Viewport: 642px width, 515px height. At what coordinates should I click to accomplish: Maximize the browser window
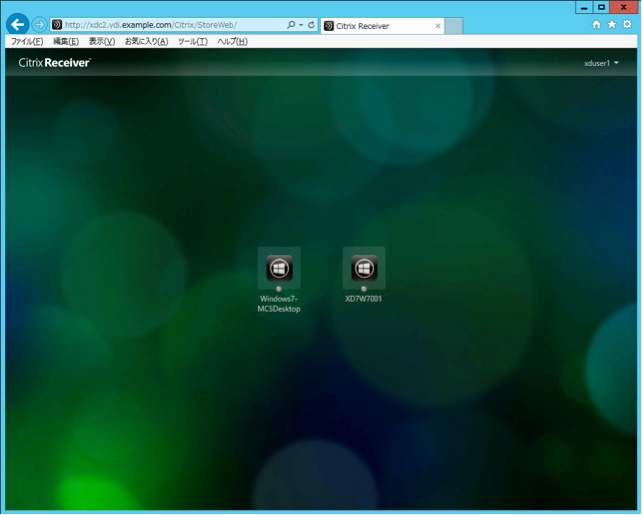(601, 7)
